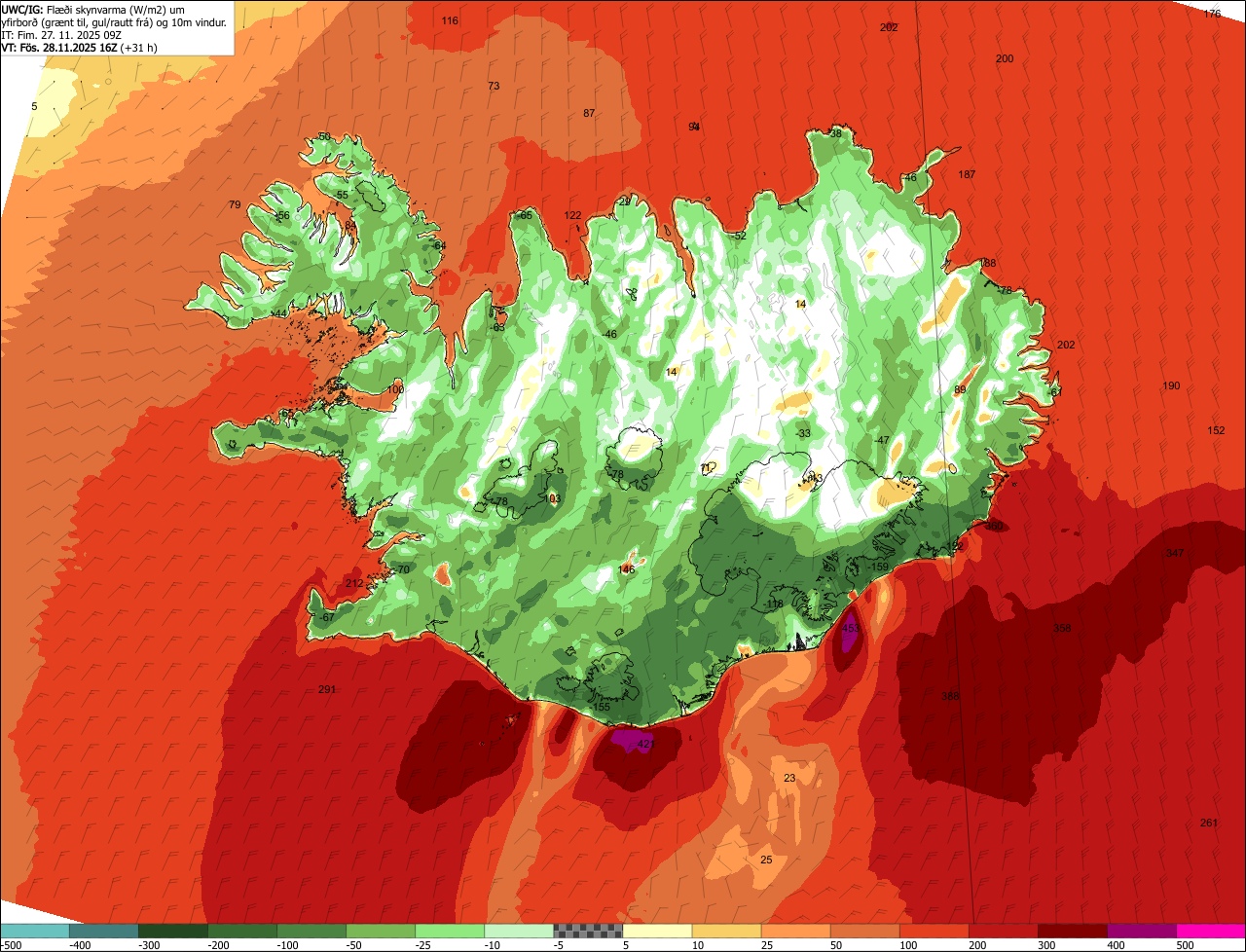The image size is (1246, 952).
Task: Click the map value '5' in the yellow area
Action: [x=34, y=107]
